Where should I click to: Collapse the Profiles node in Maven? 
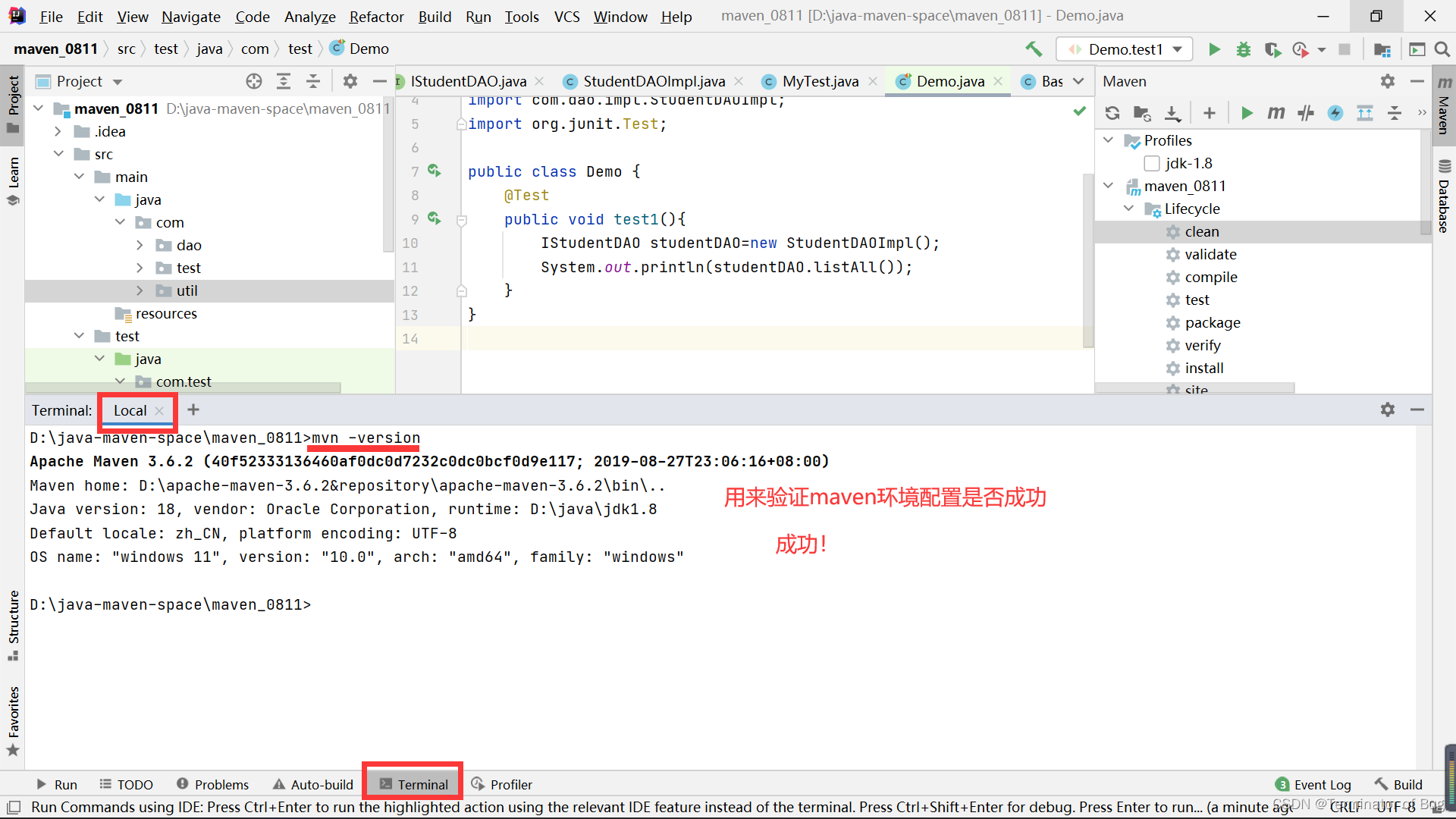click(x=1108, y=140)
